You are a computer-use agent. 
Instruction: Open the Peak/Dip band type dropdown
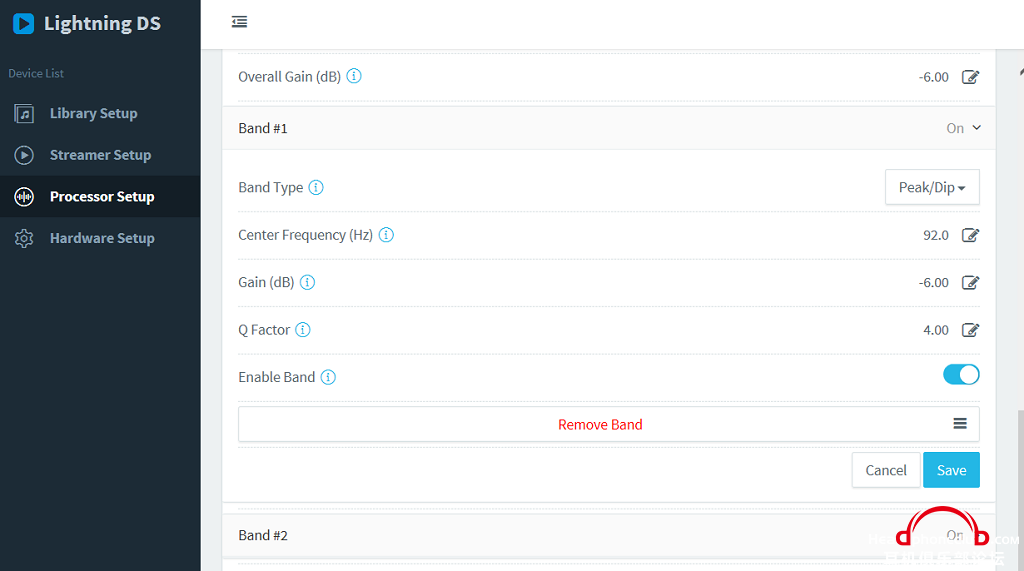click(932, 188)
